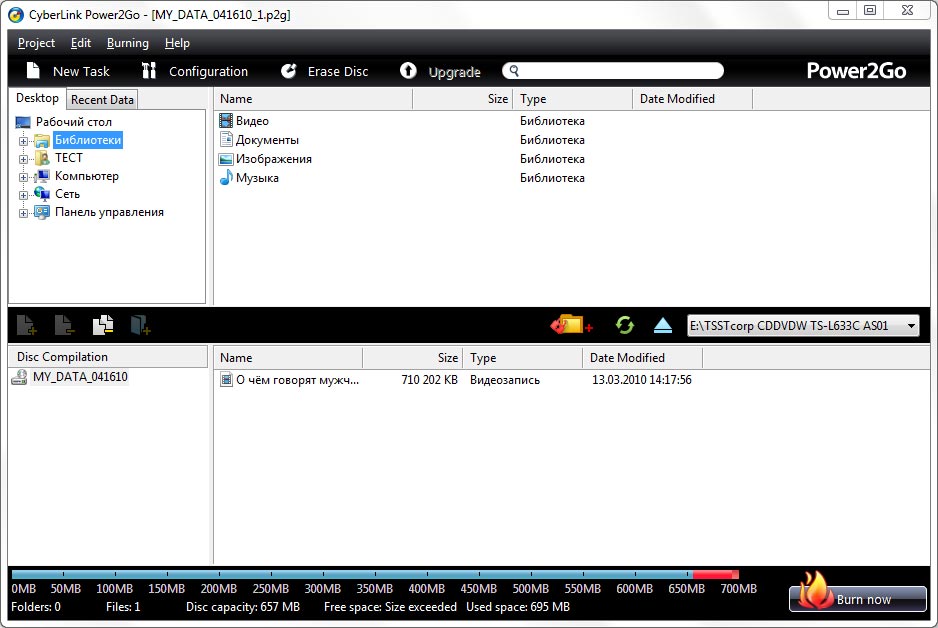This screenshot has height=628, width=938.
Task: Open the Burning menu
Action: click(127, 43)
